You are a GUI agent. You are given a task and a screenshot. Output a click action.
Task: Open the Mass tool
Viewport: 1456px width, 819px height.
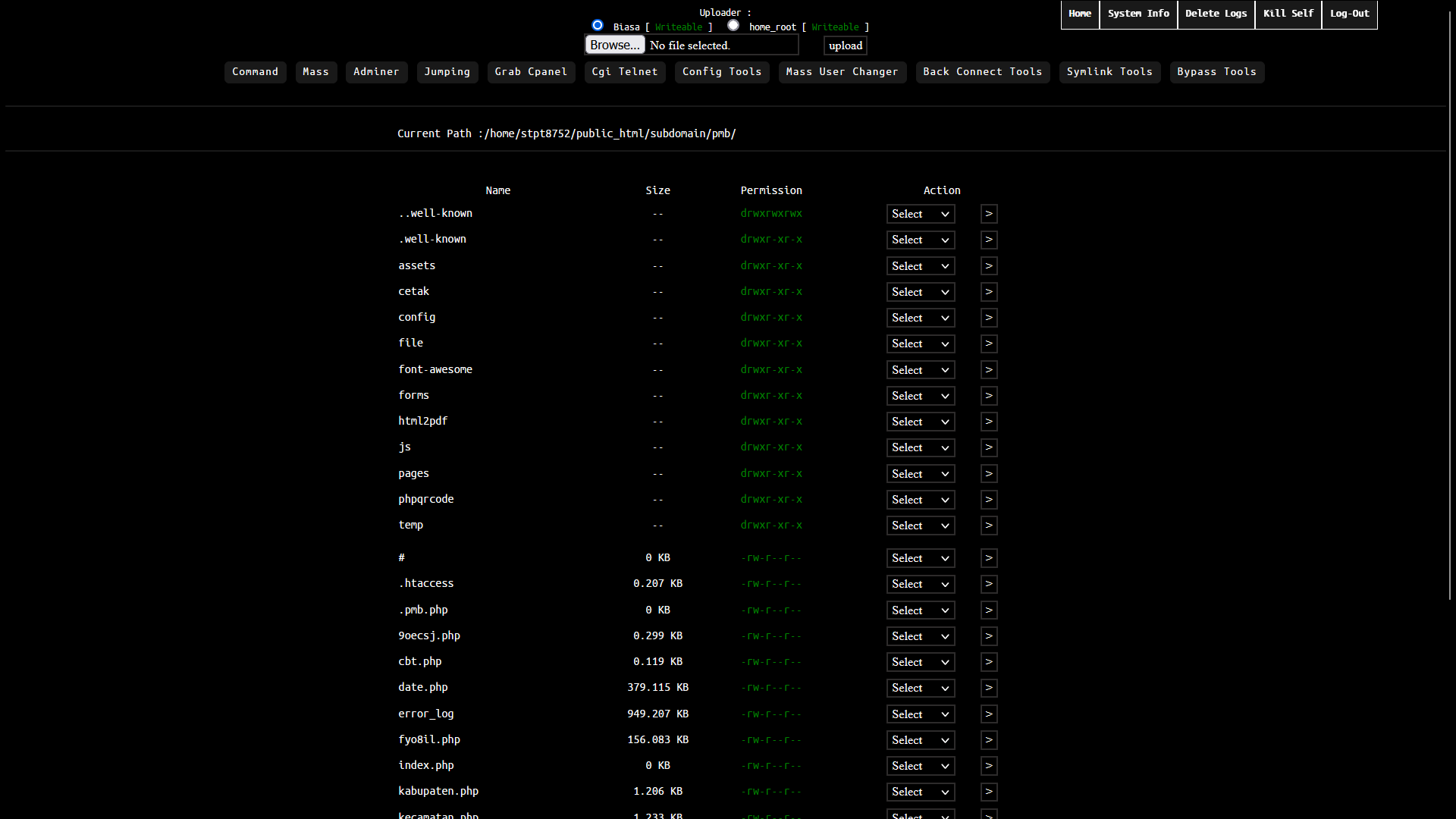click(316, 72)
